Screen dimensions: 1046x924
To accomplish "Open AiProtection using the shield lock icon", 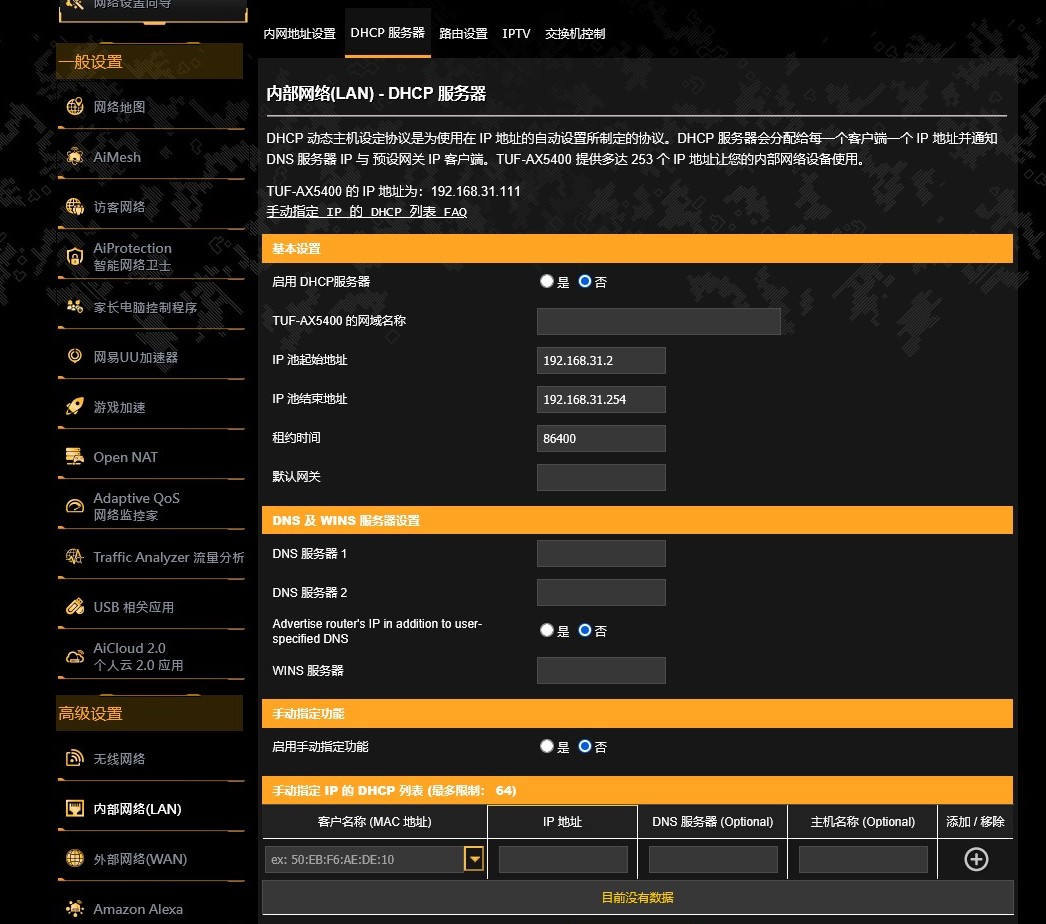I will click(75, 257).
